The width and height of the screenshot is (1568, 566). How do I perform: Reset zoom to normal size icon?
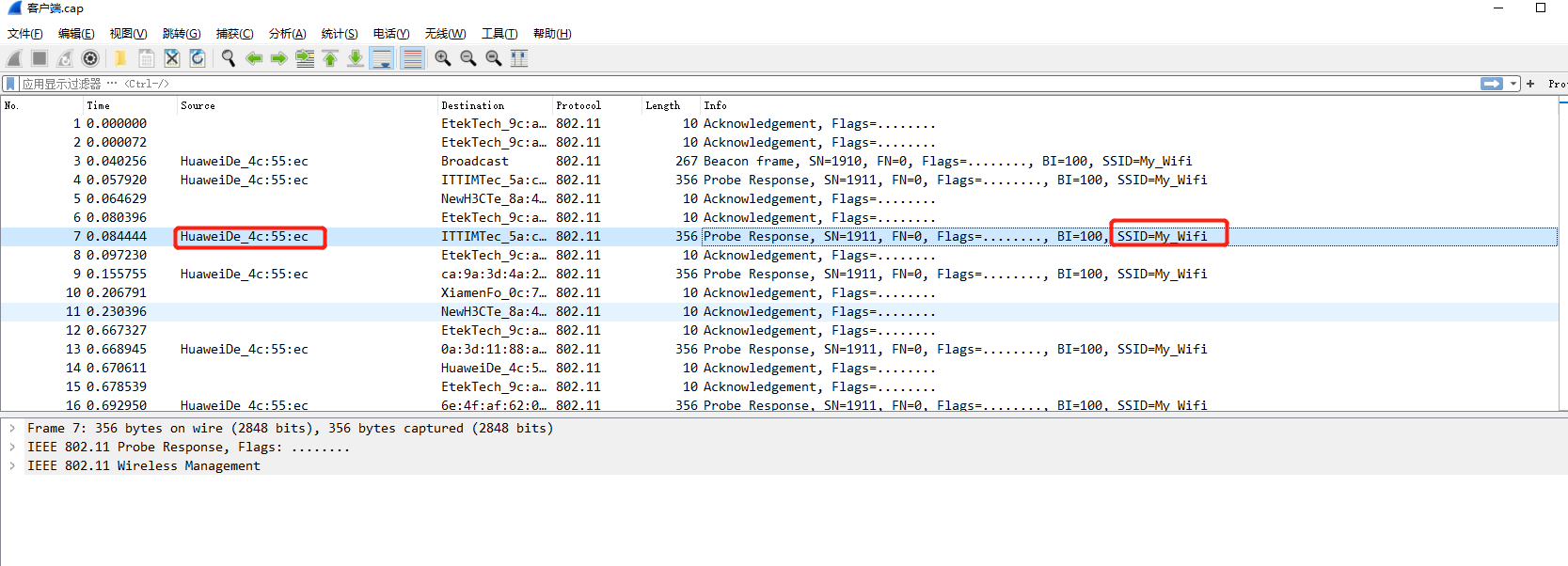[493, 58]
